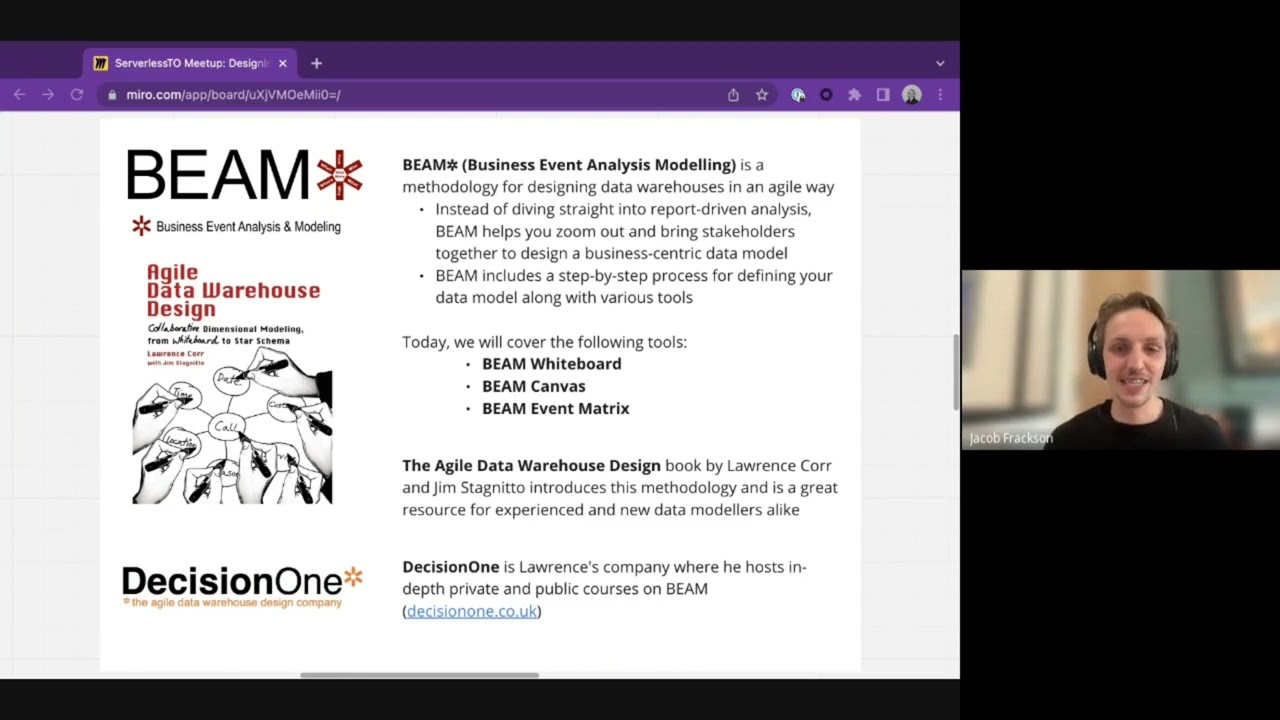1280x720 pixels.
Task: Click the line "together to design a business-centric data model"
Action: (x=611, y=253)
